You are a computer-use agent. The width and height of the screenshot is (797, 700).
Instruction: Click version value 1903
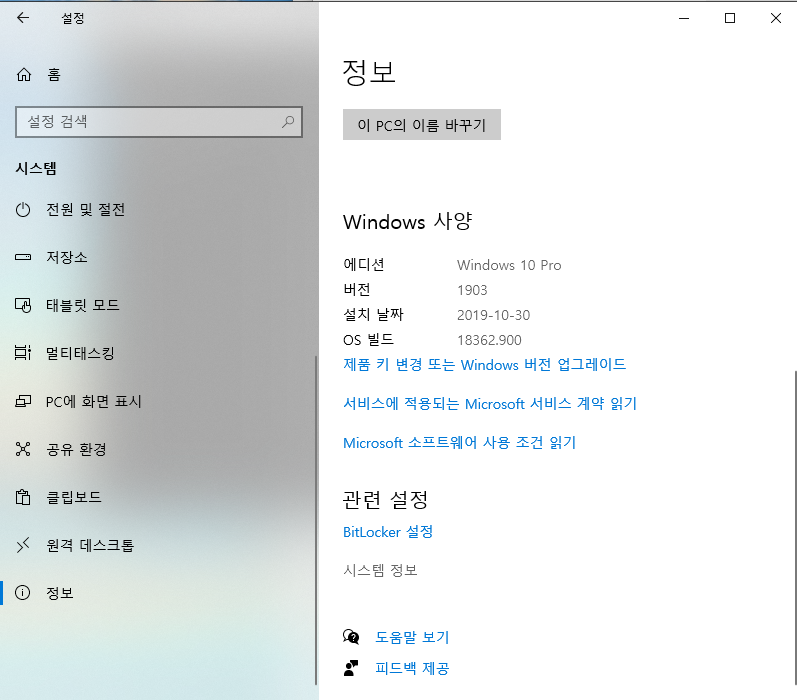(x=472, y=290)
